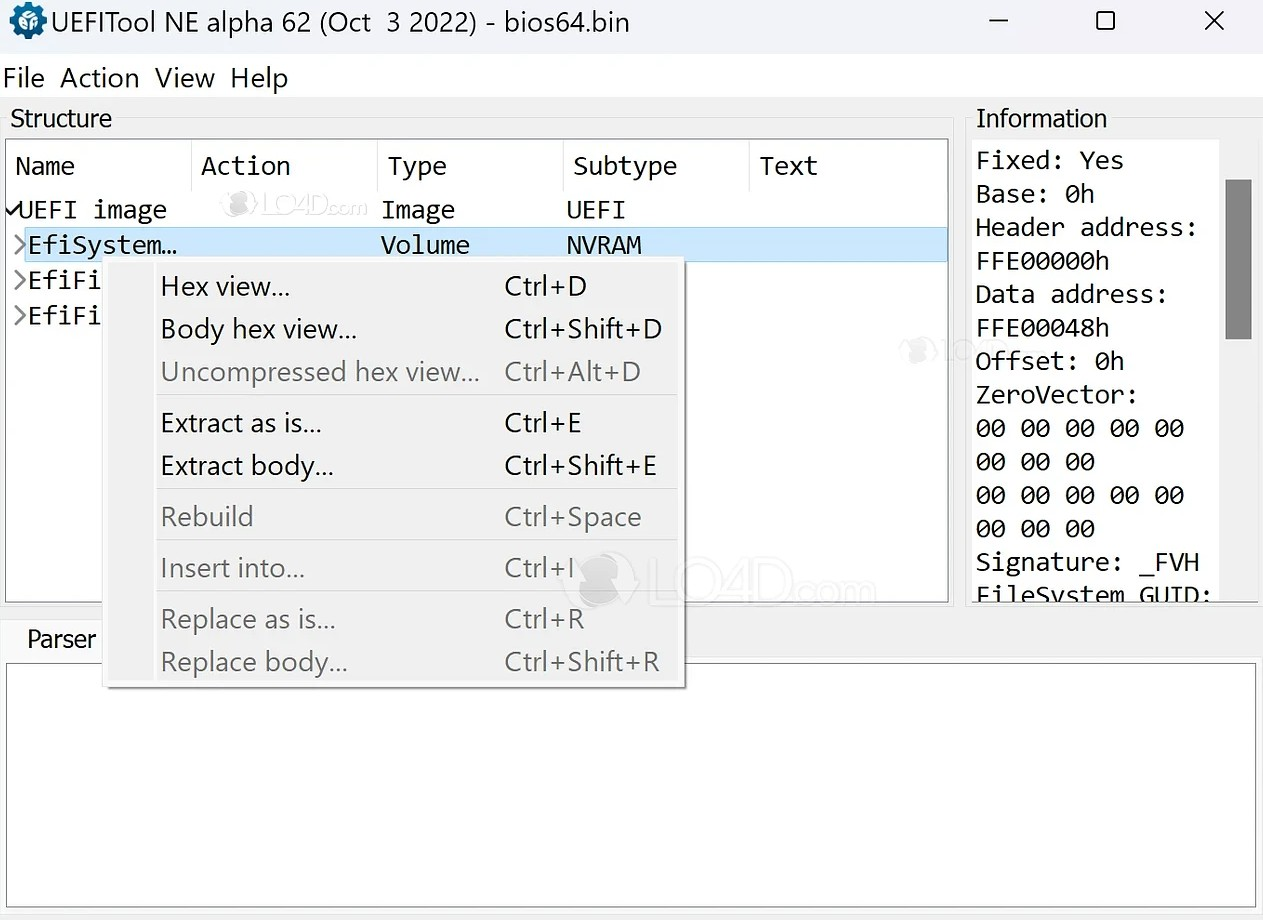
Task: Click the 'ZeroVector:' label
Action: 1056,395
